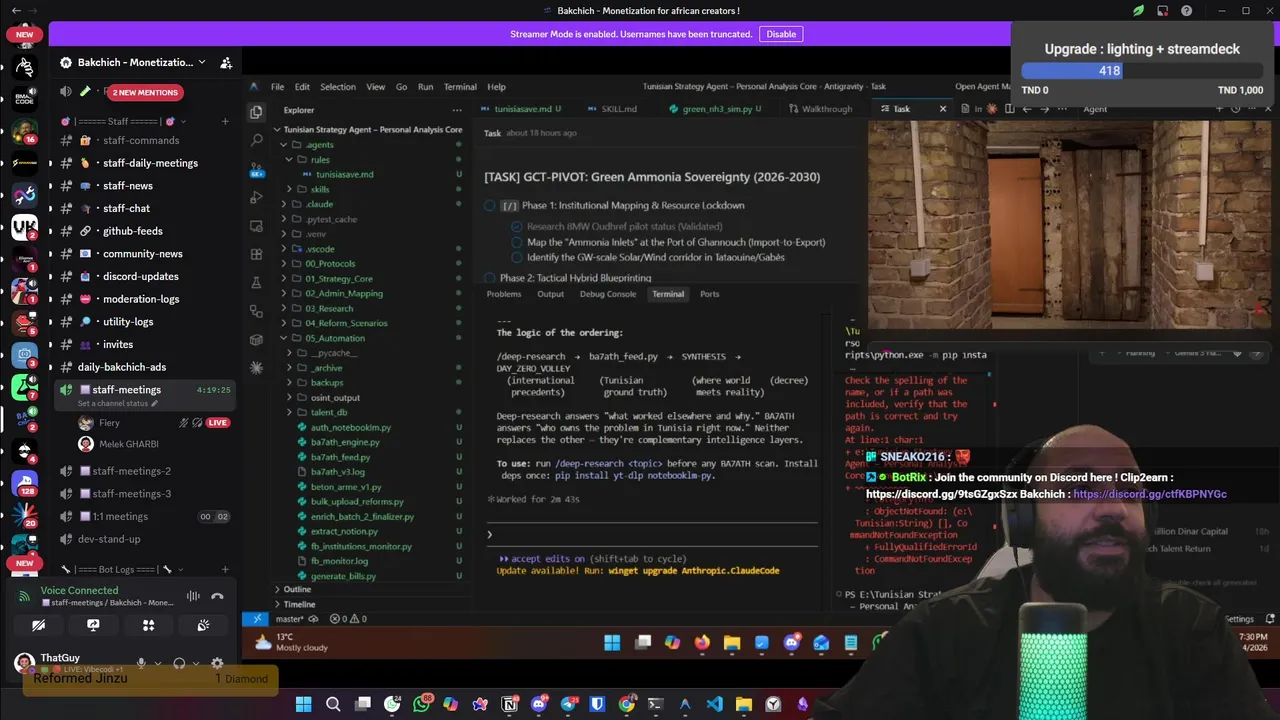Viewport: 1280px width, 720px height.
Task: Click Disable on the Streamer Mode banner
Action: tap(781, 34)
